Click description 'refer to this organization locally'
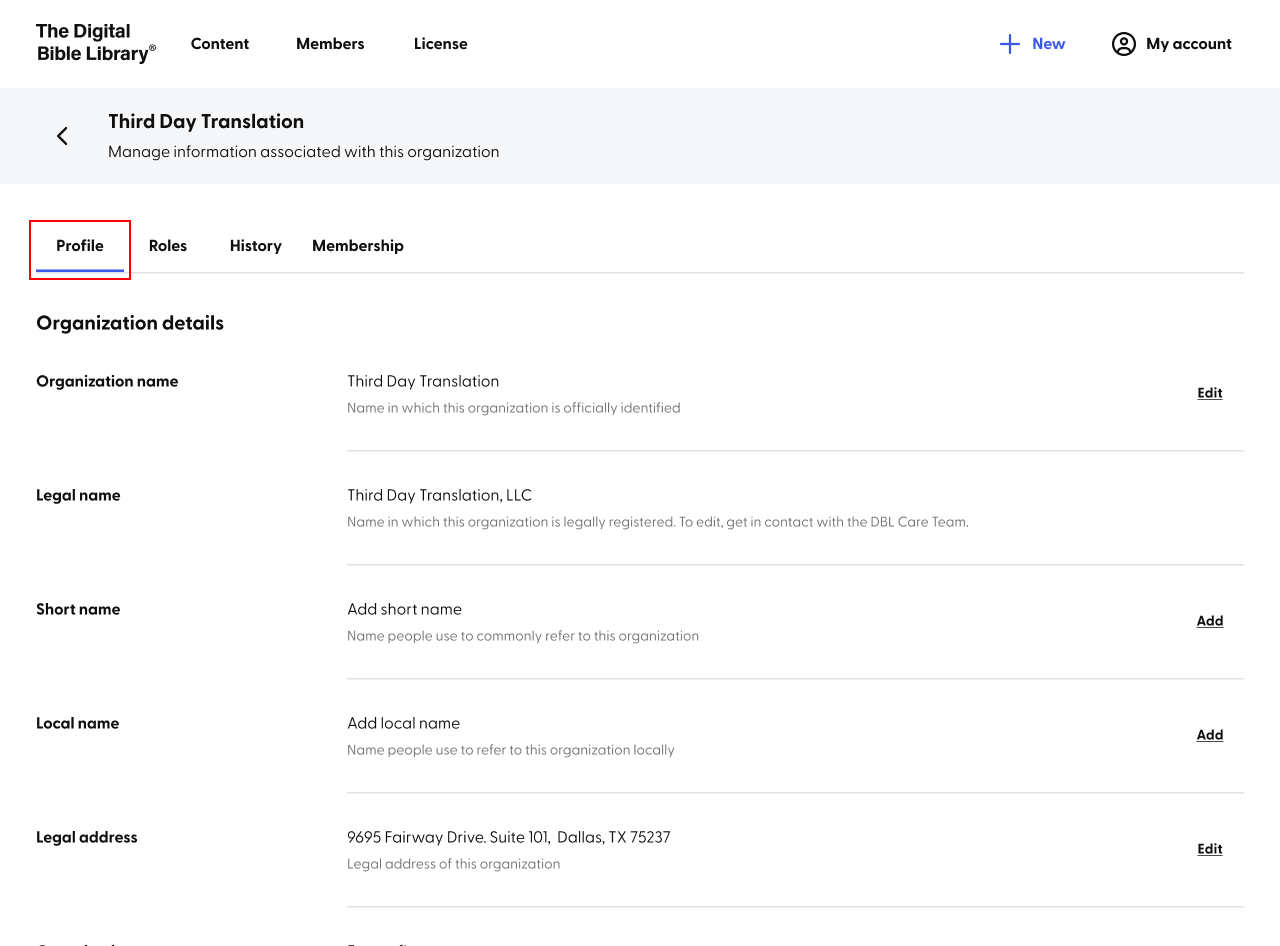 pos(511,750)
